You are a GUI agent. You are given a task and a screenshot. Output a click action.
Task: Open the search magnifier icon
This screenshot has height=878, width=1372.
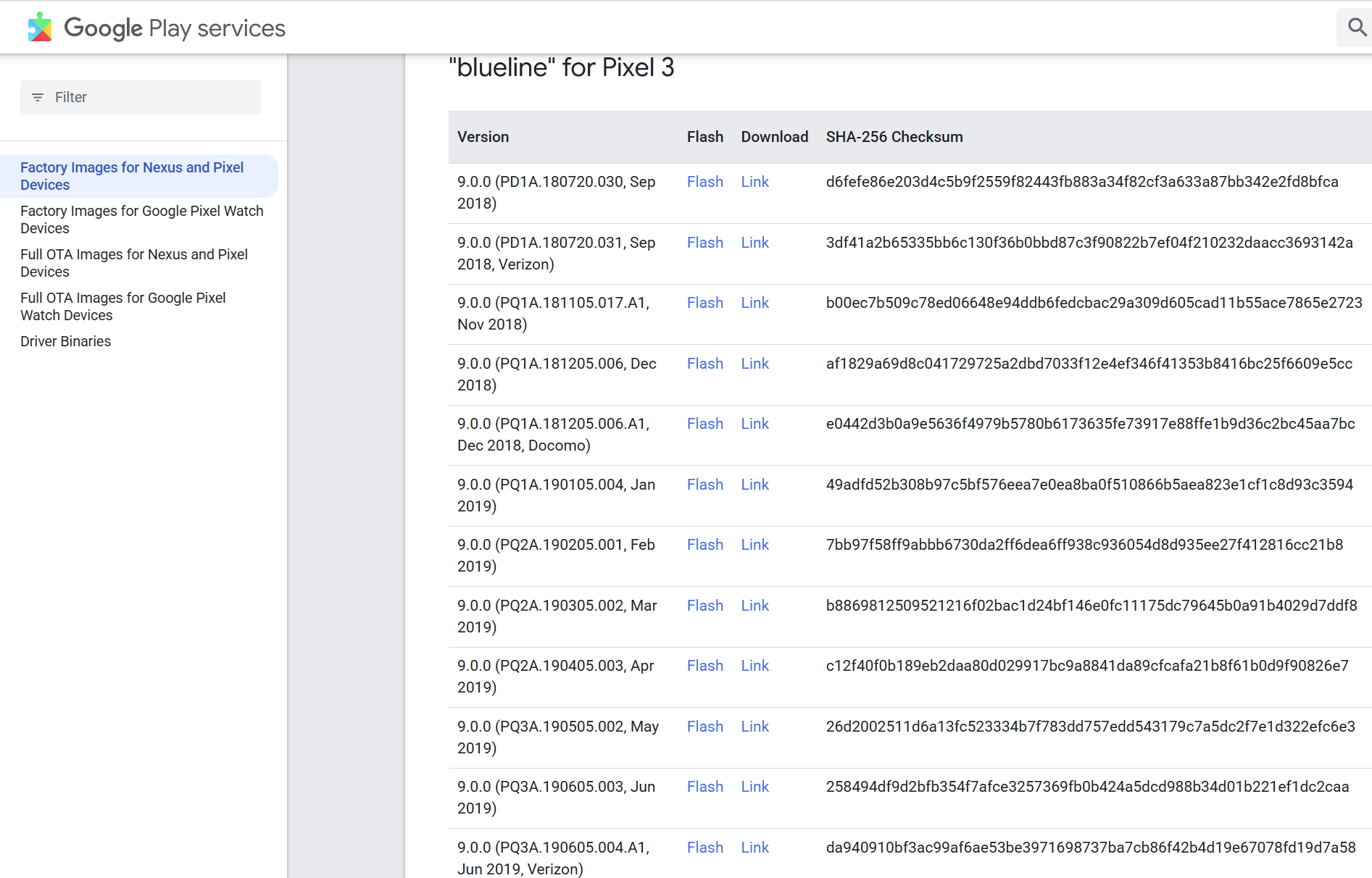[1357, 28]
